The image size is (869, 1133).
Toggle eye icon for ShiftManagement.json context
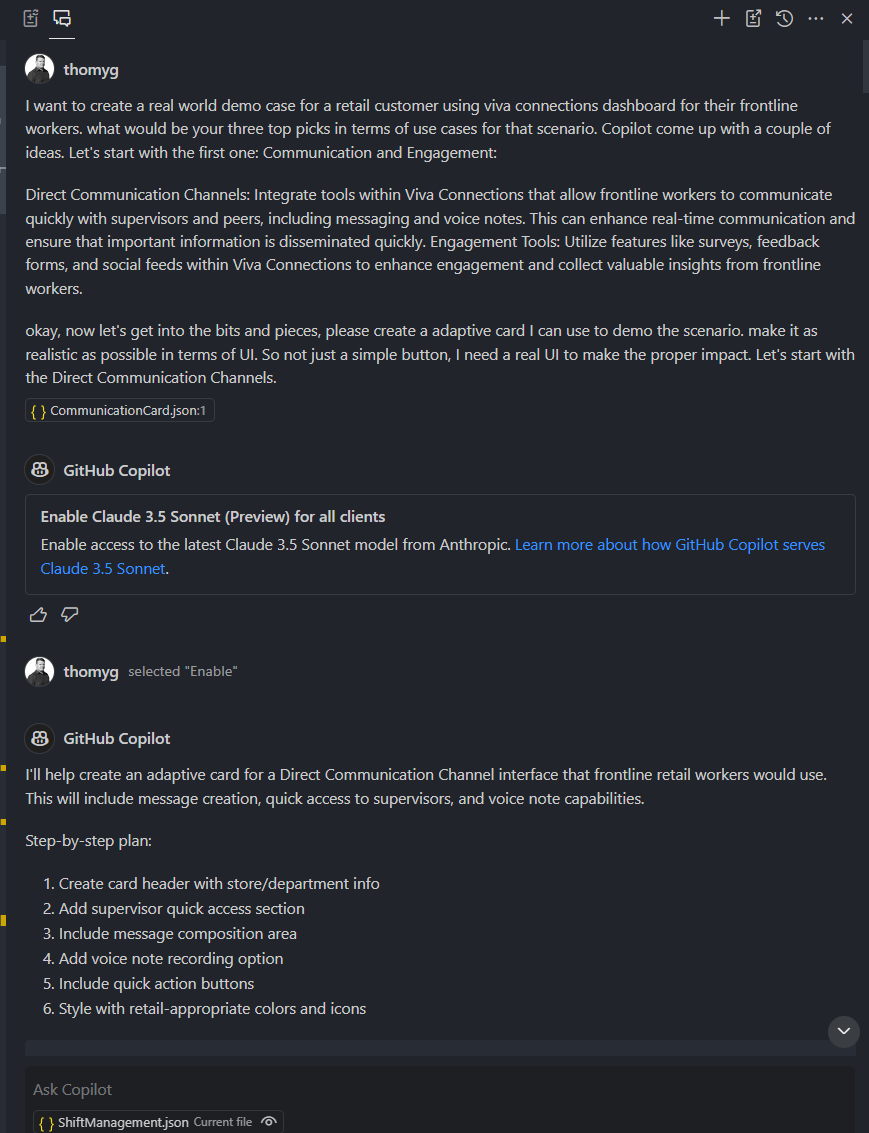tap(269, 1121)
